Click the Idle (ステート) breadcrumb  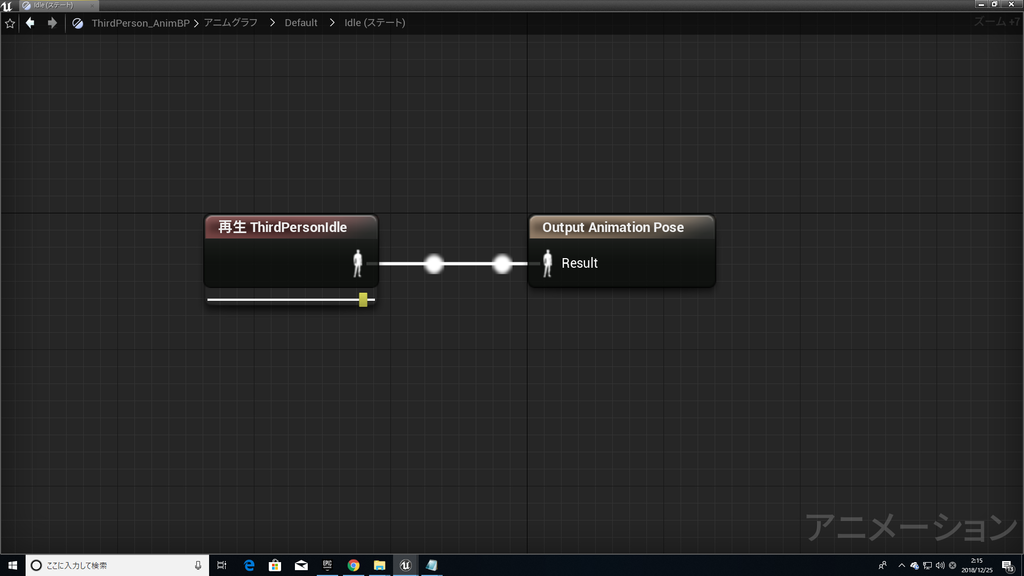coord(375,23)
